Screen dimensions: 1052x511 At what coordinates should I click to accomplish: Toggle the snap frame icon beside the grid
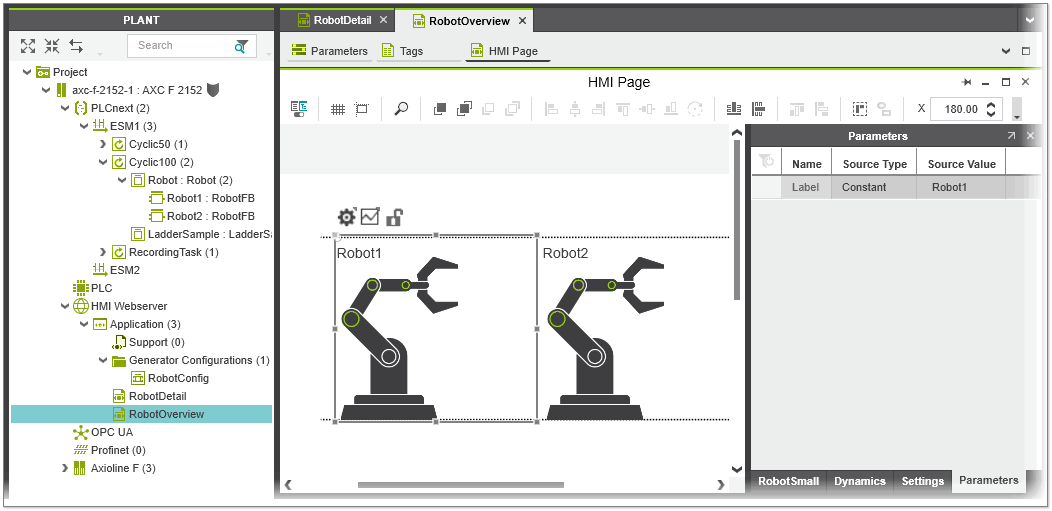coord(362,109)
